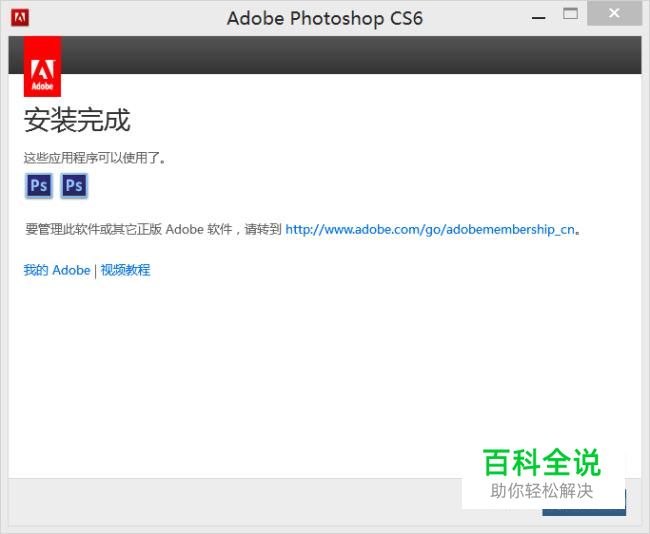
Task: Click the 这些应用程序可以使用了 text
Action: (94, 158)
